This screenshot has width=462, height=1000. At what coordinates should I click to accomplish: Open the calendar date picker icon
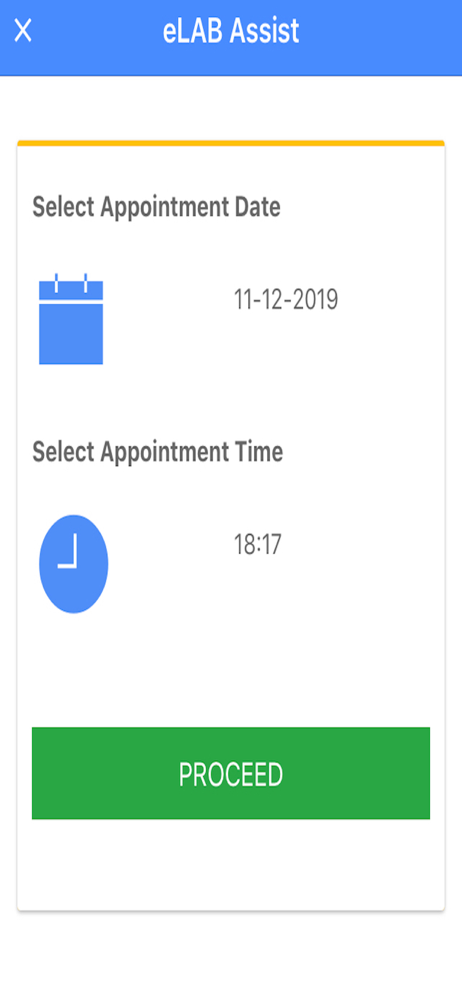pyautogui.click(x=71, y=319)
